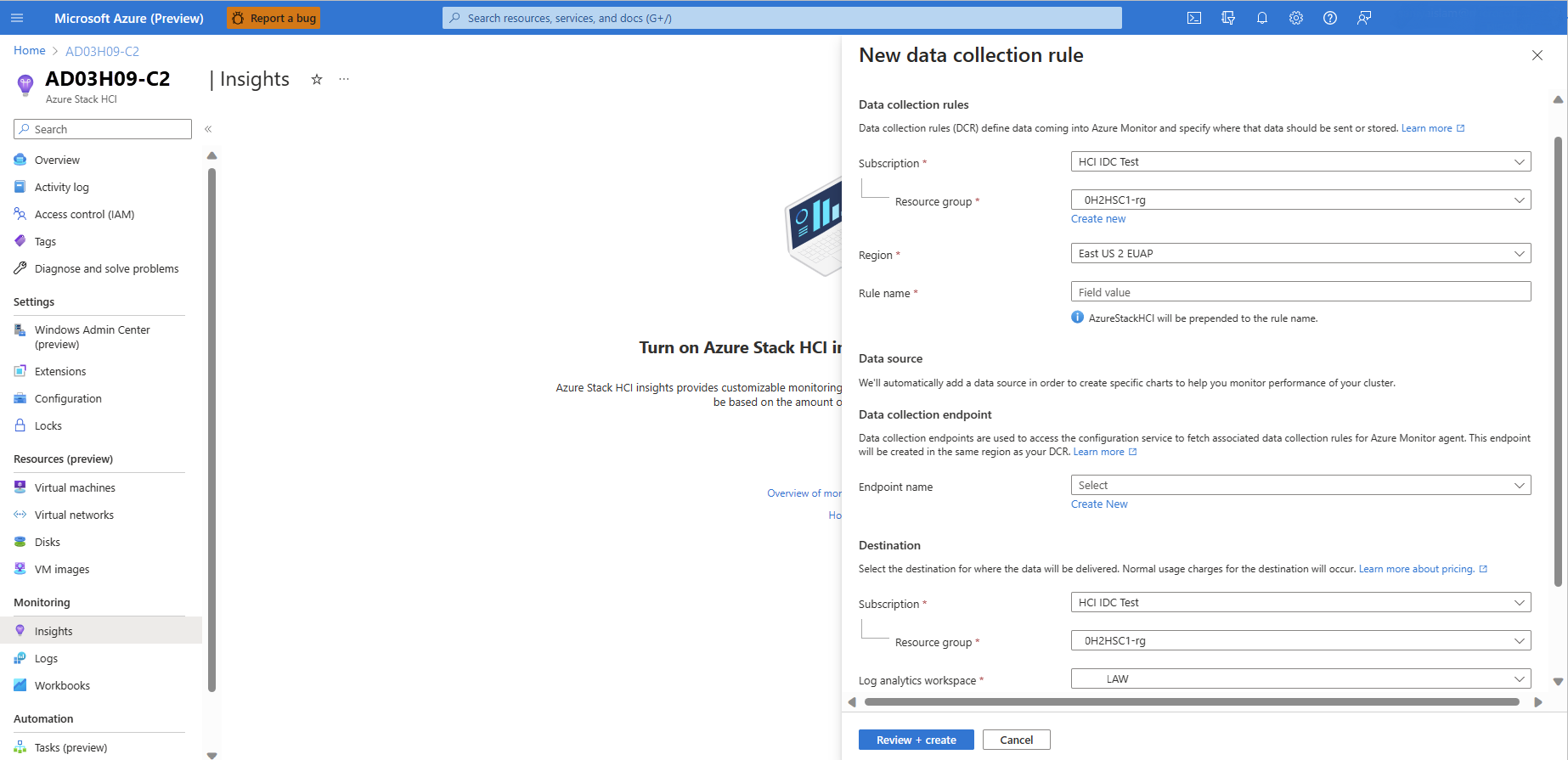Click the panel scroll down arrow
Image resolution: width=1568 pixels, height=760 pixels.
coord(1558,681)
